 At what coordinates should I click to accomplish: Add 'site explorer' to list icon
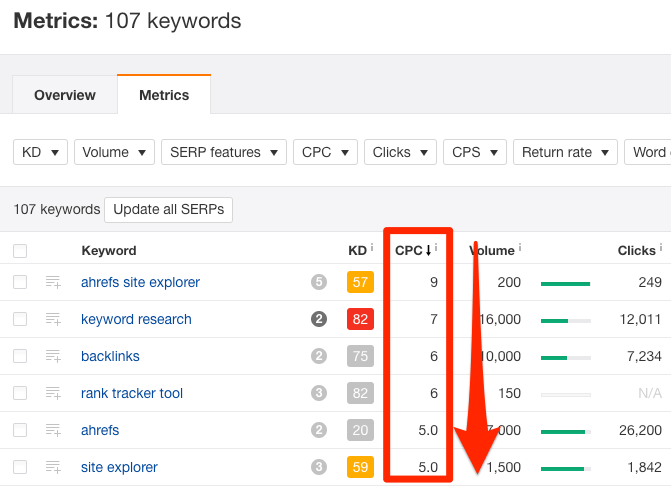[53, 467]
